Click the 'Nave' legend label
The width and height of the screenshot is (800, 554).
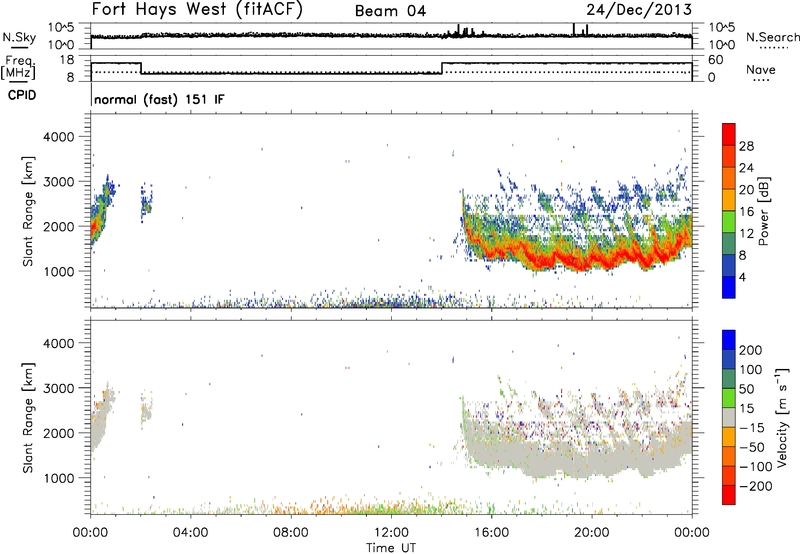pyautogui.click(x=761, y=69)
